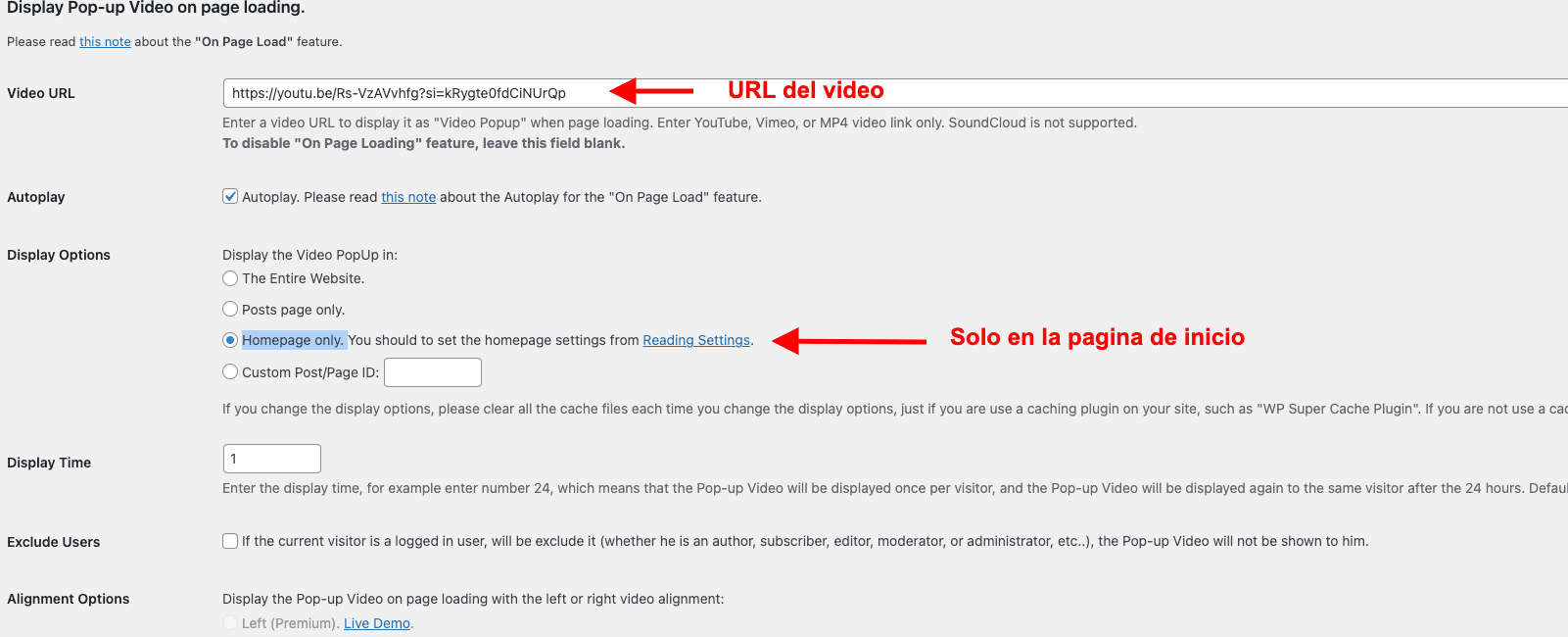Image resolution: width=1568 pixels, height=637 pixels.
Task: Open 'this note' link under page heading
Action: pos(105,41)
